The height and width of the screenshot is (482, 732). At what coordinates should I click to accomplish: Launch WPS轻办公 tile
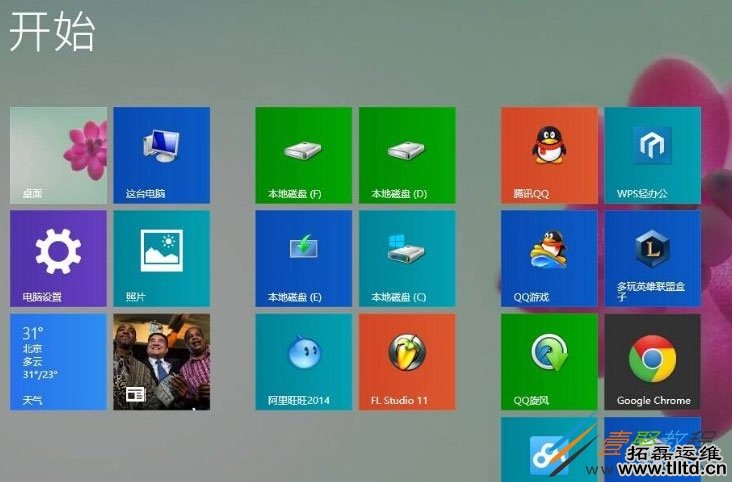[x=653, y=155]
